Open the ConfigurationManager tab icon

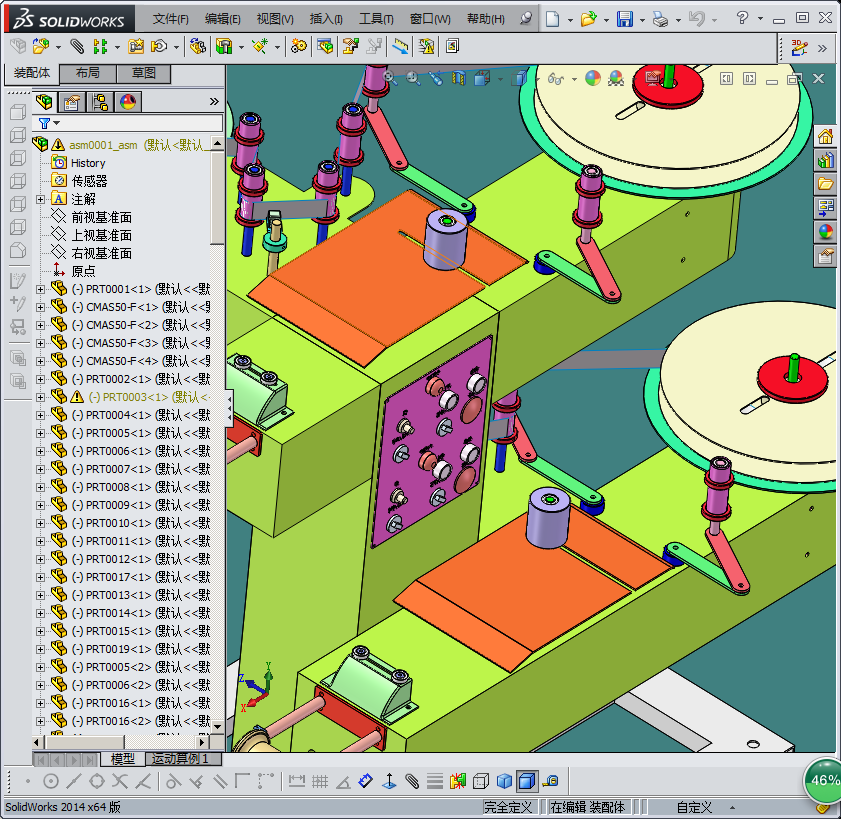tap(100, 102)
